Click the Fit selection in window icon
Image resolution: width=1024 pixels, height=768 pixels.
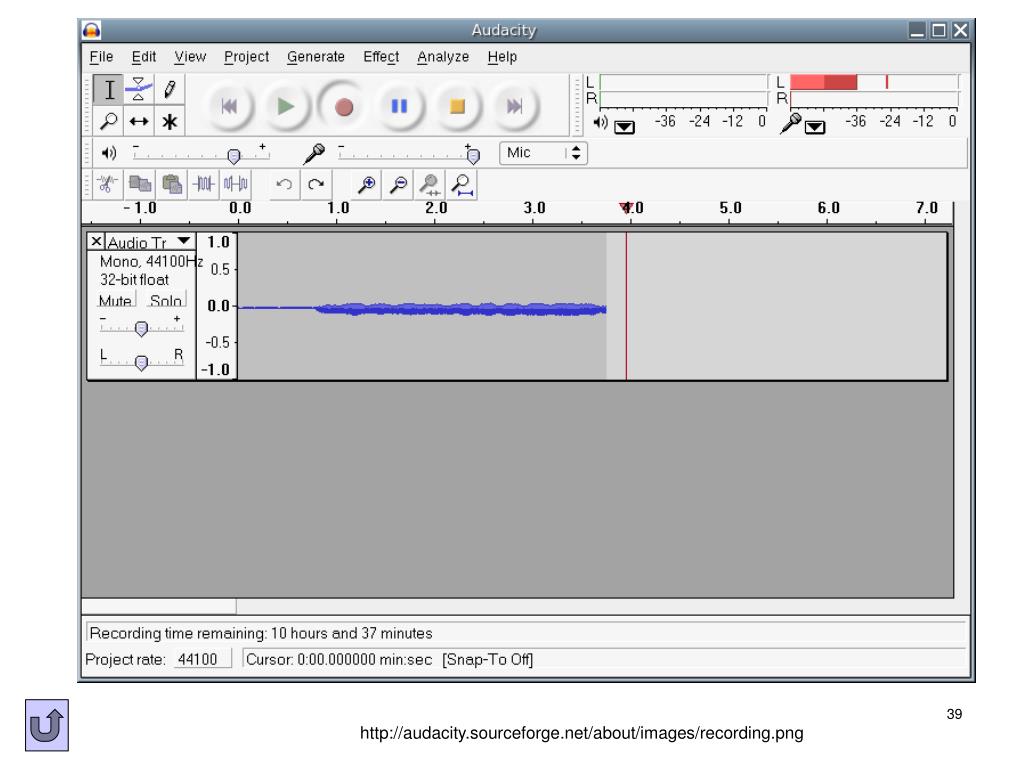pyautogui.click(x=430, y=184)
